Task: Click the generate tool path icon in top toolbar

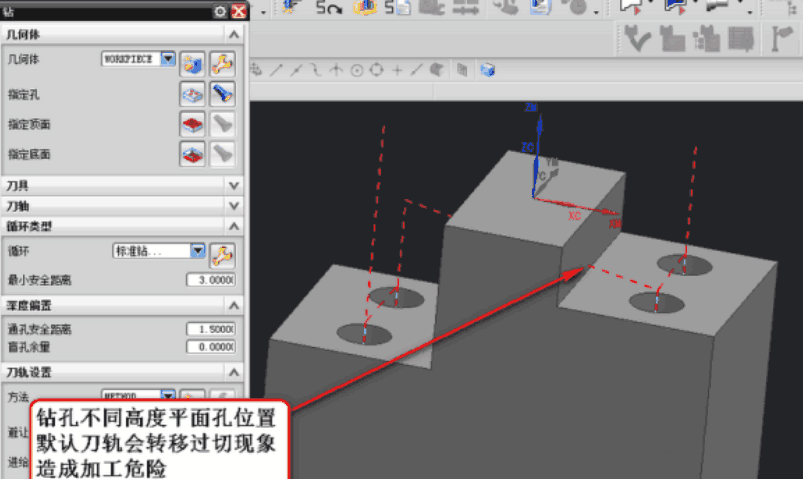Action: [290, 7]
